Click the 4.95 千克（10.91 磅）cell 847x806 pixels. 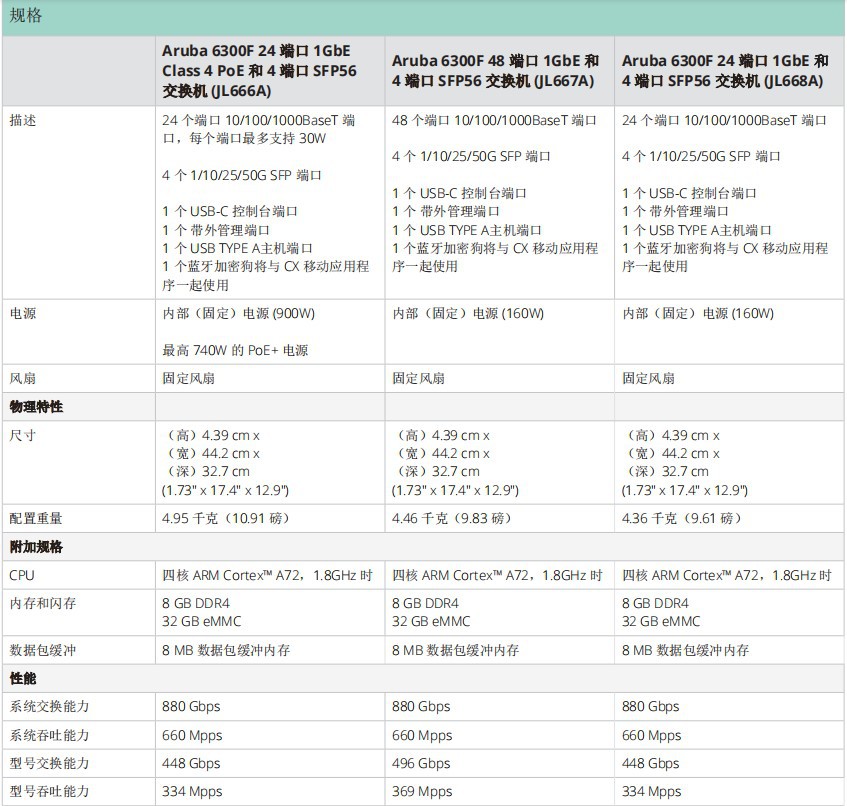click(x=227, y=519)
